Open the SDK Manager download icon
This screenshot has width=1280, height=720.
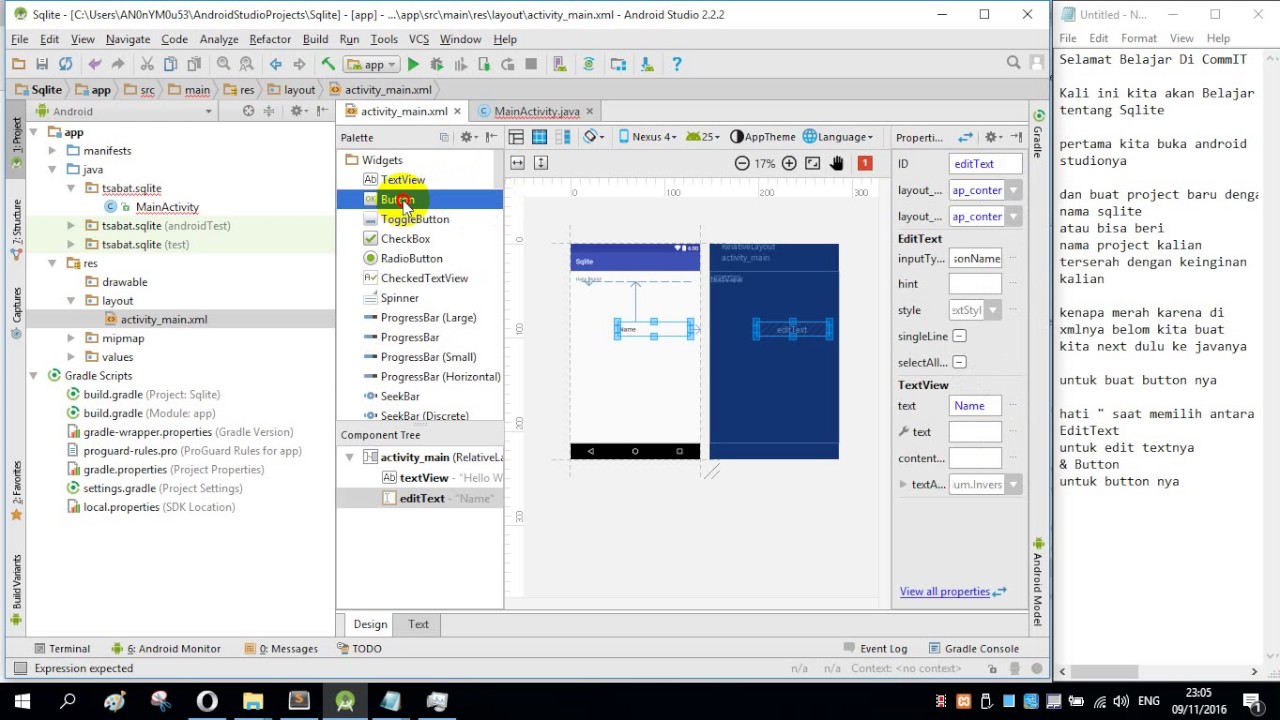tap(647, 64)
